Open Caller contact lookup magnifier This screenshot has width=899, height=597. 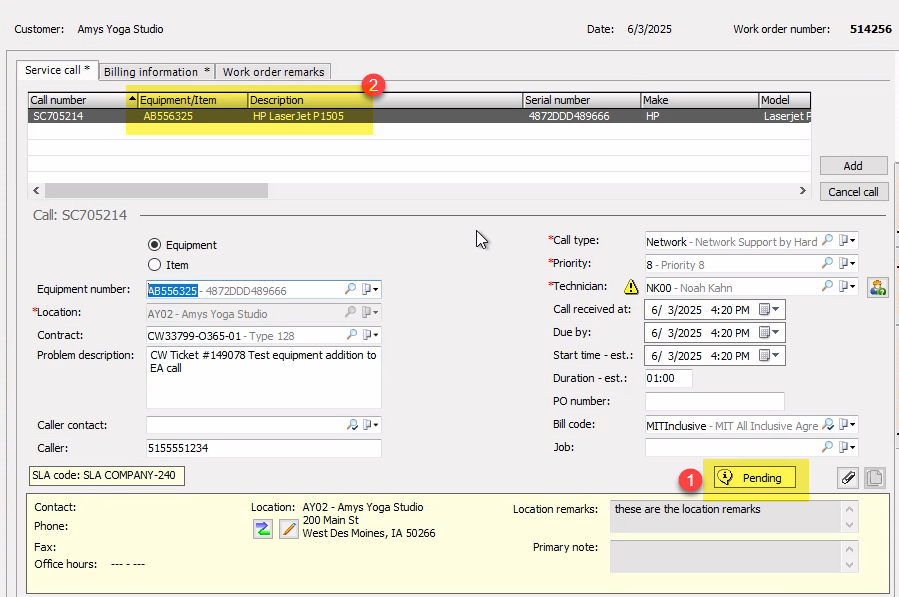click(352, 424)
